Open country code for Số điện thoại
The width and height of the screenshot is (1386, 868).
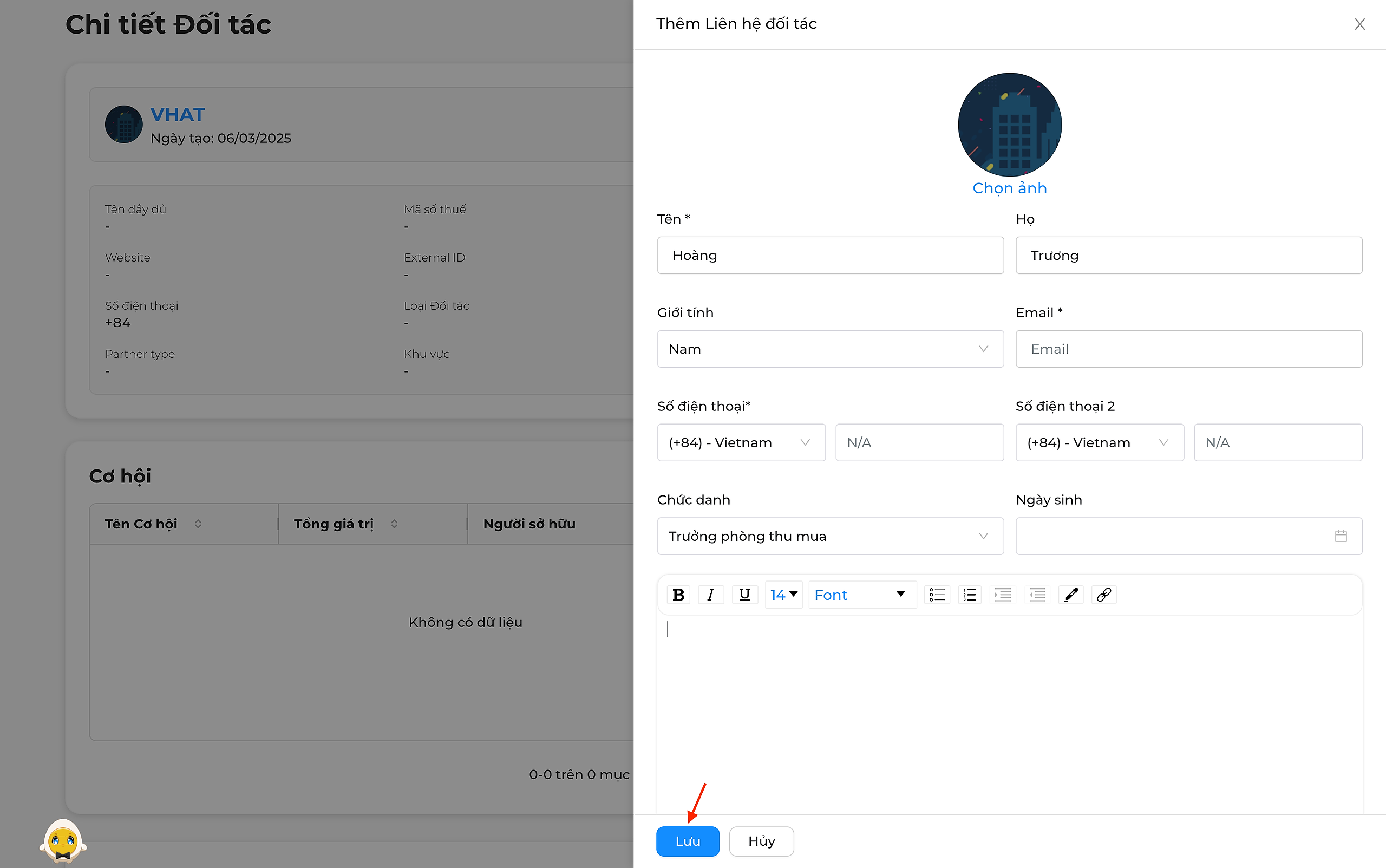point(741,442)
